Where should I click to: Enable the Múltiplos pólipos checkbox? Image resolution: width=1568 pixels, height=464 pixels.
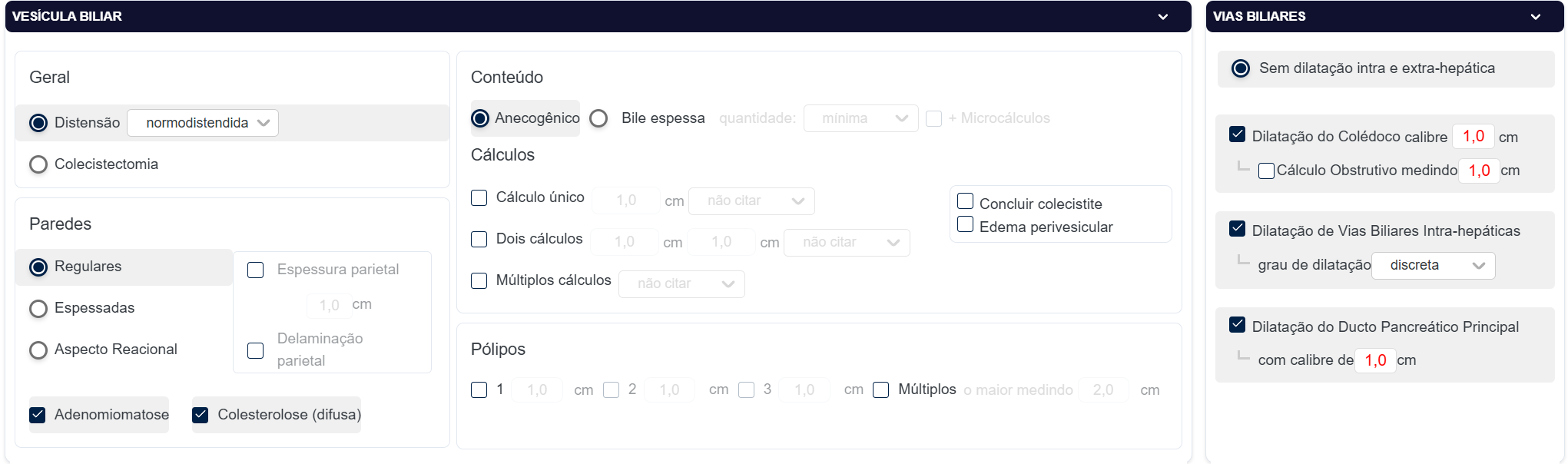(x=881, y=390)
